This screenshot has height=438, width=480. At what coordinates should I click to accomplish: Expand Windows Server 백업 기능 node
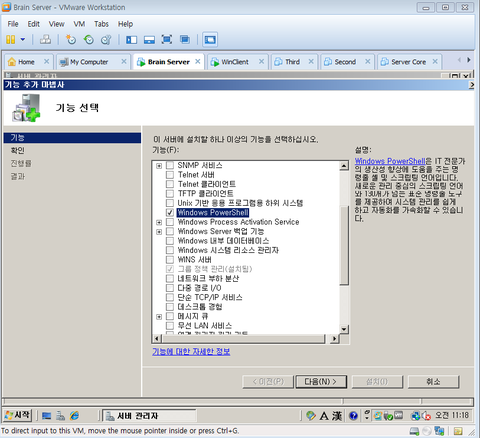(159, 232)
